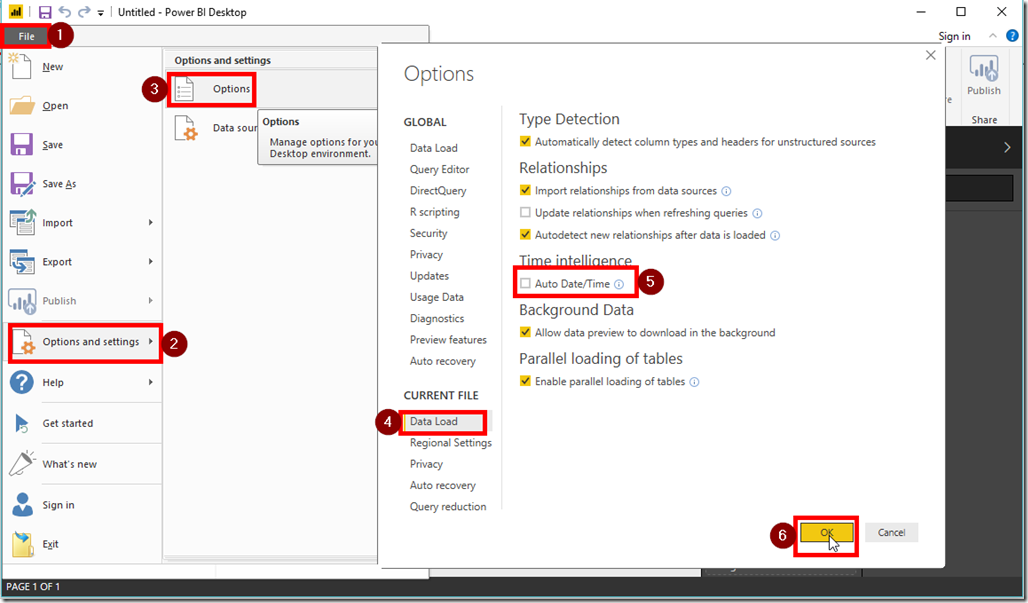Click the Redo arrow in title bar
Viewport: 1028px width, 603px height.
[x=84, y=12]
